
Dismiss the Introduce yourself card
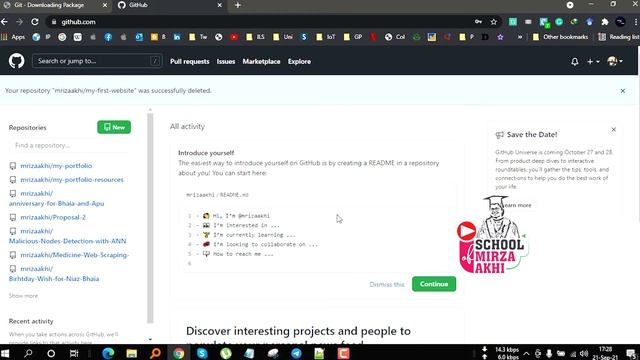[x=387, y=284]
